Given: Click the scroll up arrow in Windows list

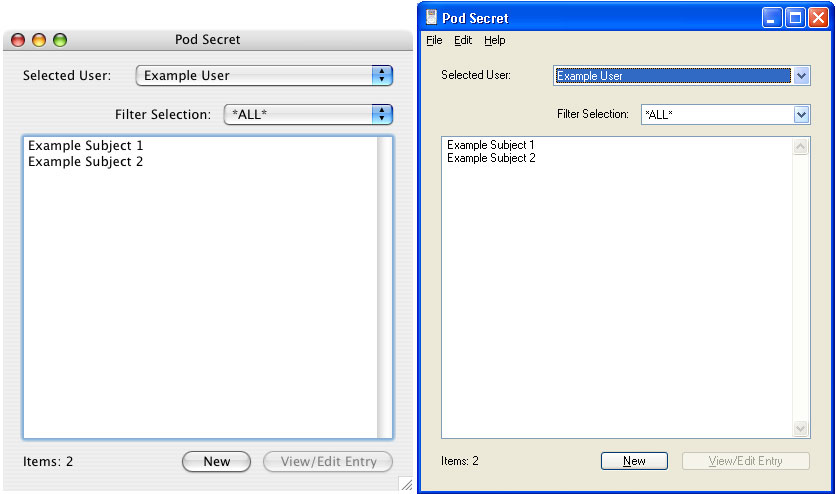Looking at the screenshot, I should click(800, 147).
